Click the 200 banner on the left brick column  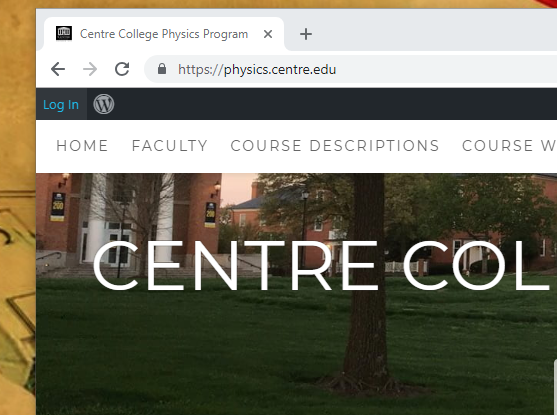(x=58, y=207)
